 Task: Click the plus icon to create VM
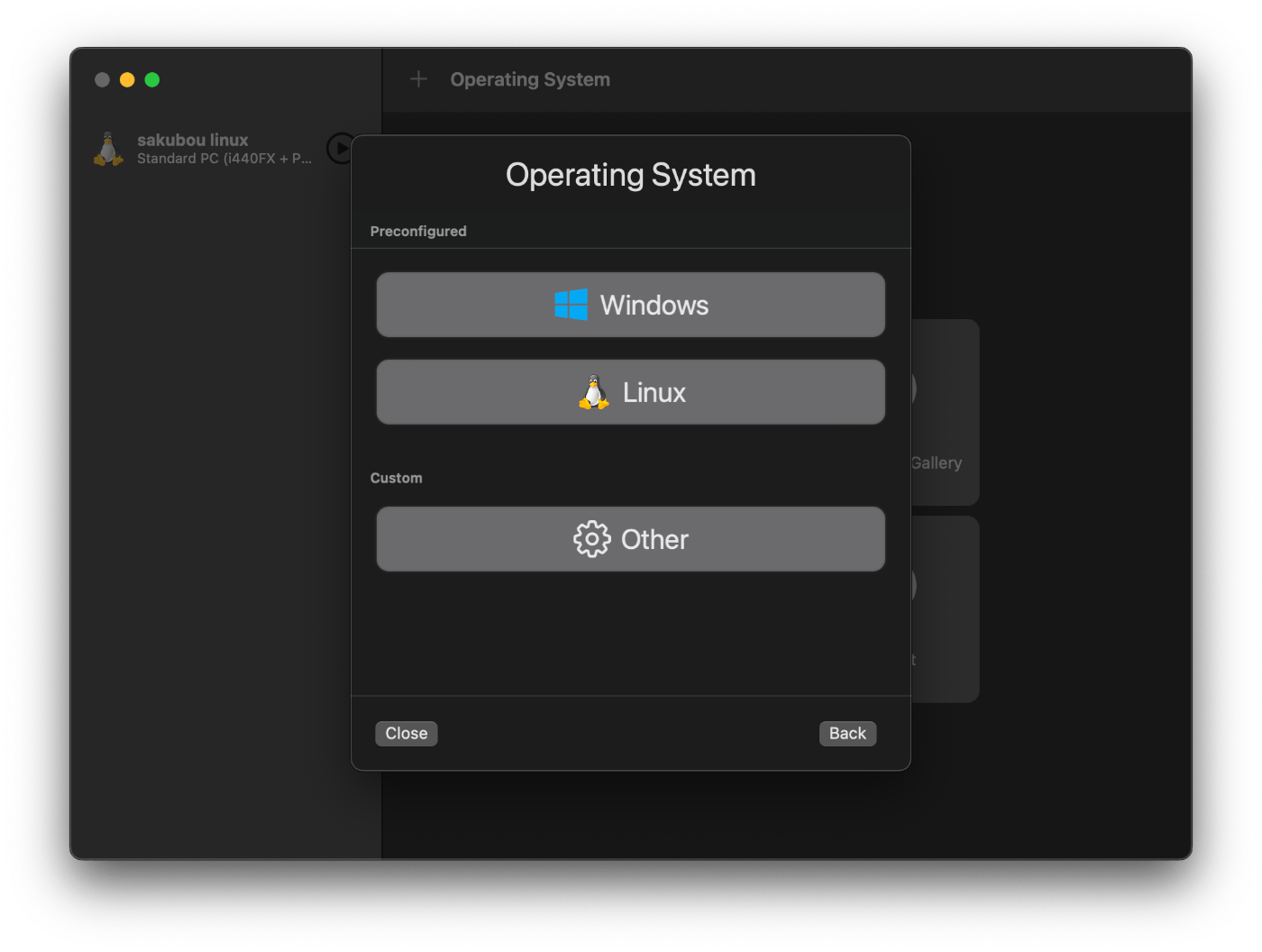(x=418, y=79)
